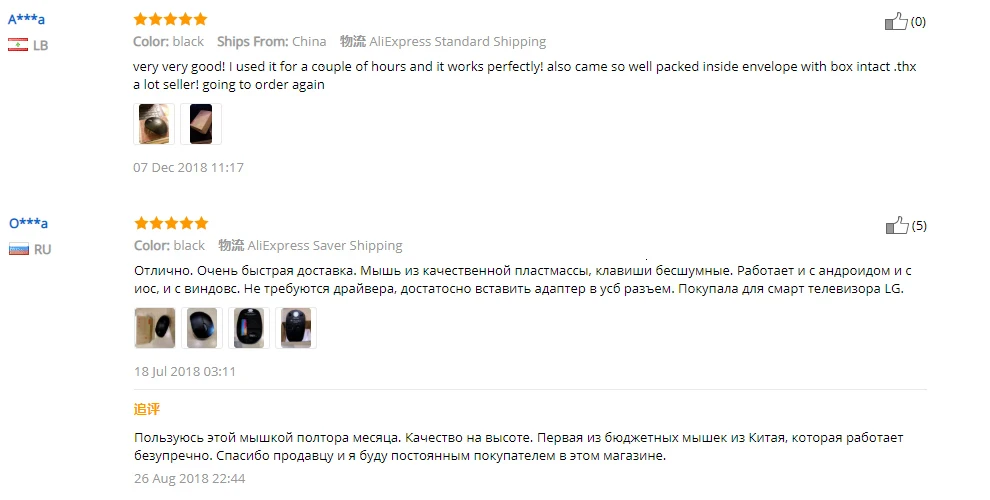Click the AliExpress Saver Shipping label
Viewport: 990px width, 500px height.
click(325, 246)
